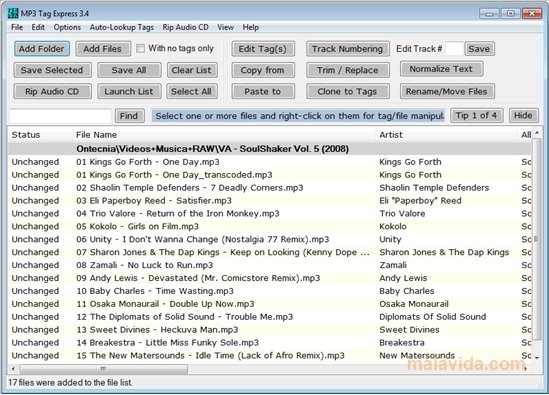
Task: Open the File menu
Action: [17, 27]
